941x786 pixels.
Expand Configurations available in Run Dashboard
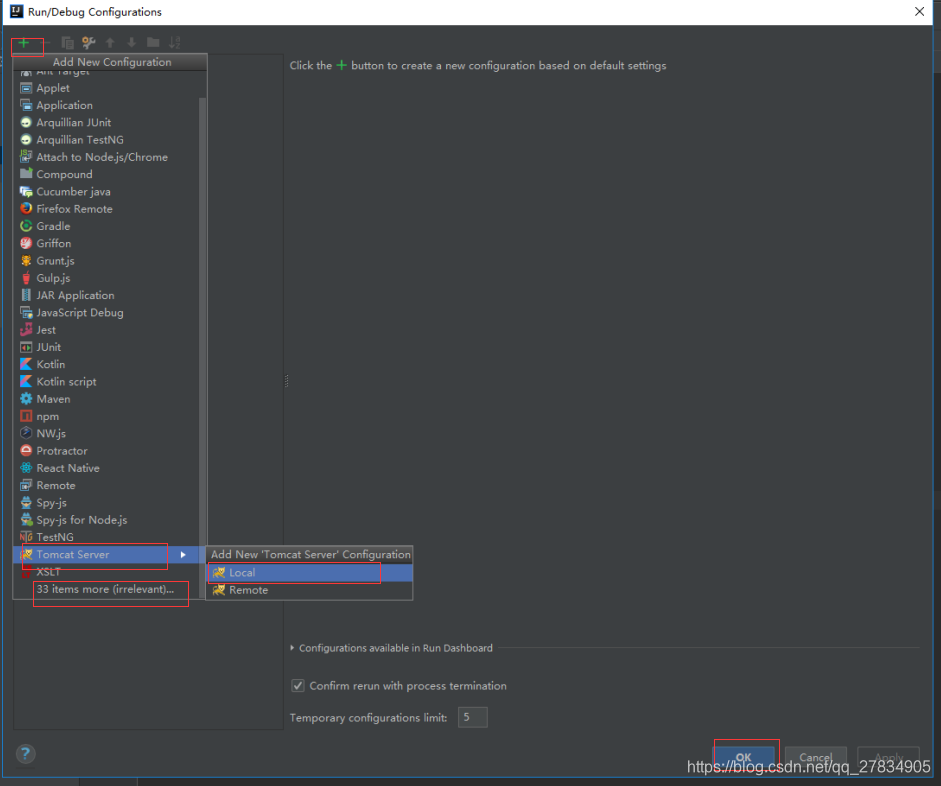point(292,648)
